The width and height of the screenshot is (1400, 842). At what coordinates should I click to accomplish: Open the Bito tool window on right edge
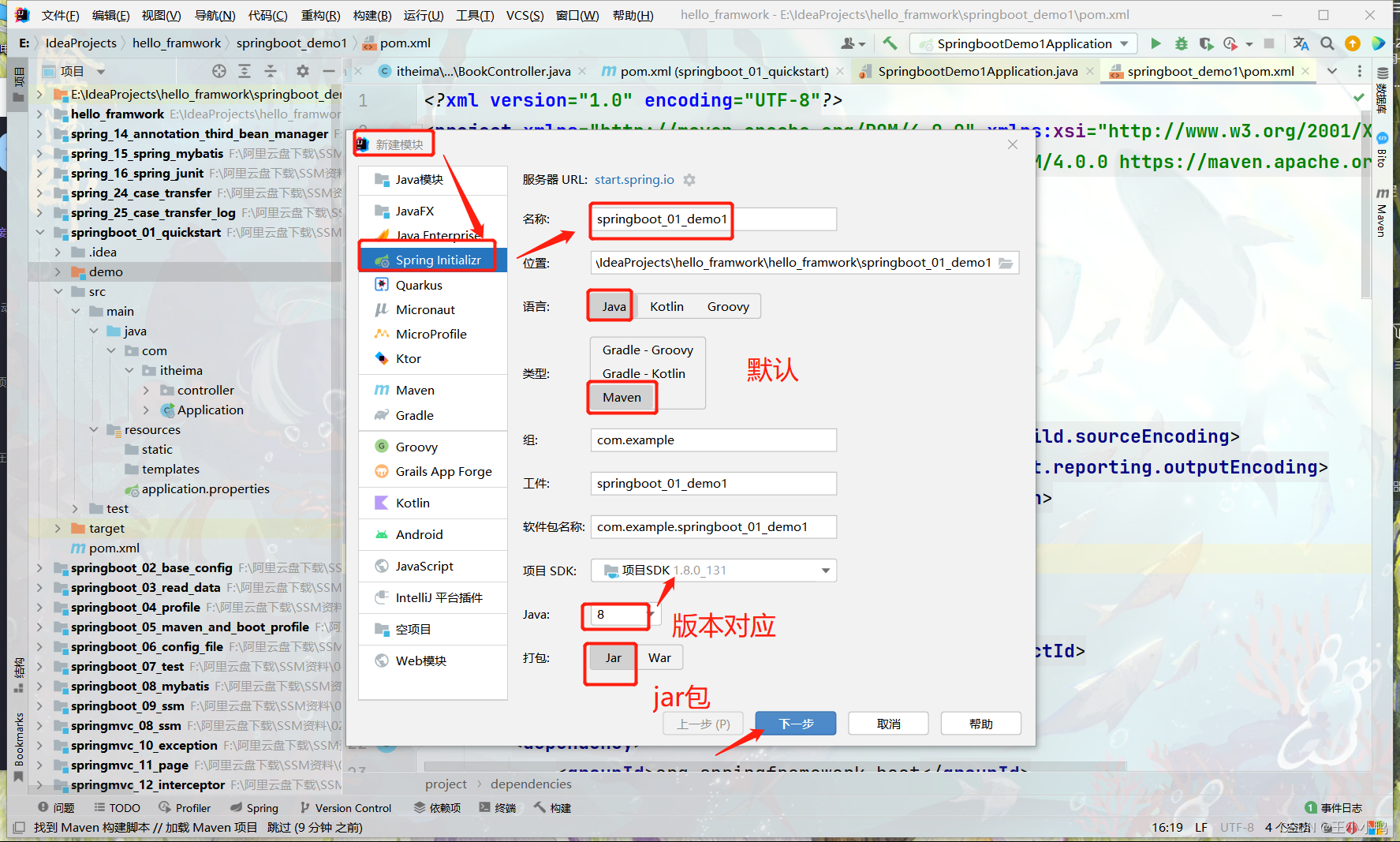(1382, 151)
